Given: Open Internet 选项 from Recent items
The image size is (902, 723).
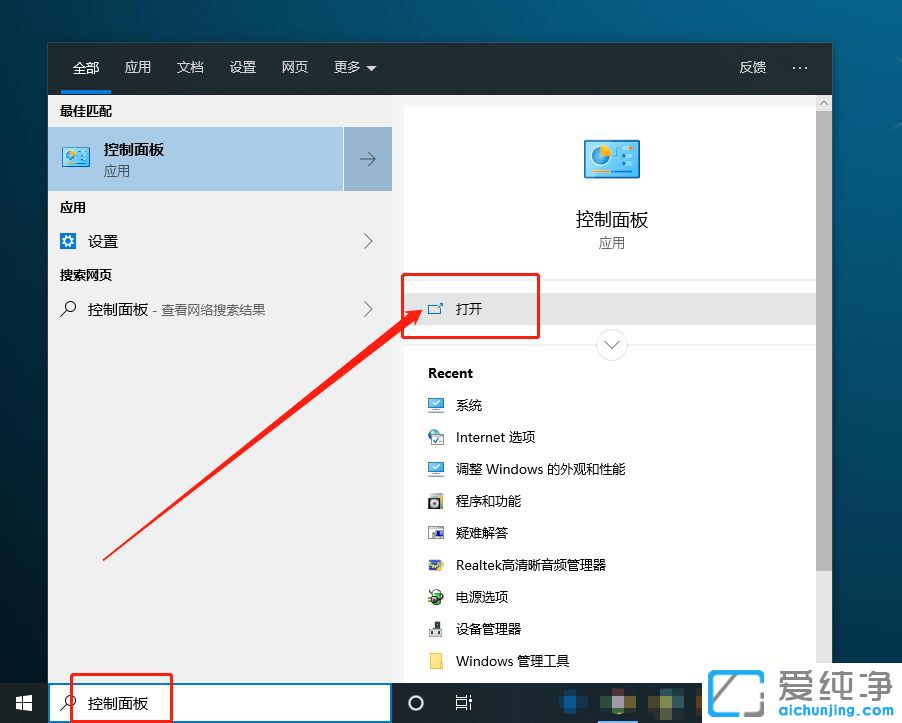Looking at the screenshot, I should (x=494, y=437).
